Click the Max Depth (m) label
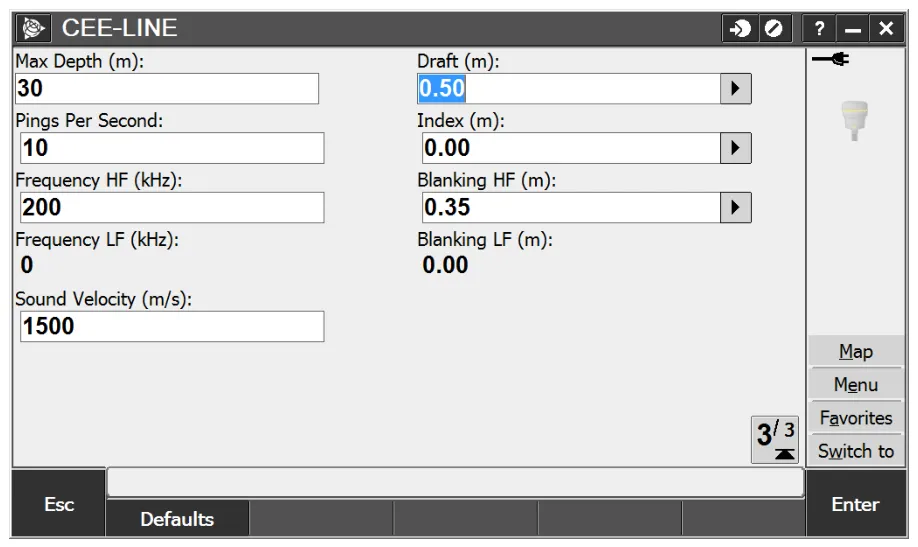The height and width of the screenshot is (547, 918). (80, 61)
